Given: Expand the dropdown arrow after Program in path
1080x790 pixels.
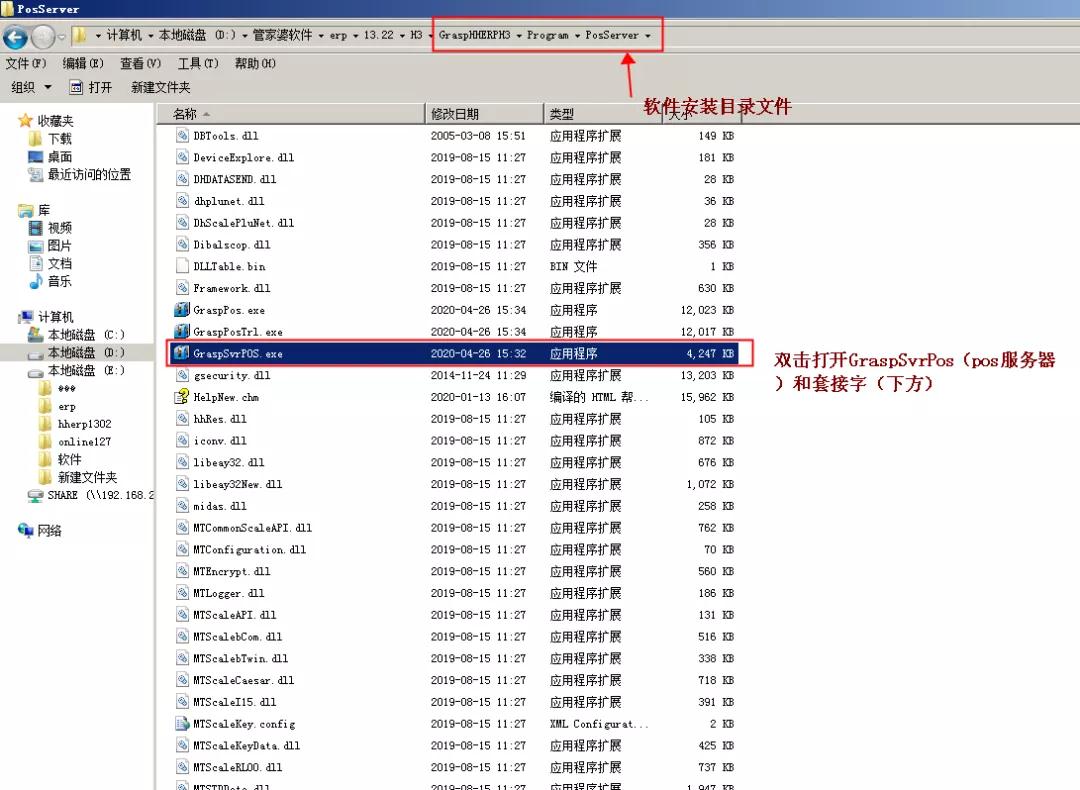Looking at the screenshot, I should tap(577, 36).
